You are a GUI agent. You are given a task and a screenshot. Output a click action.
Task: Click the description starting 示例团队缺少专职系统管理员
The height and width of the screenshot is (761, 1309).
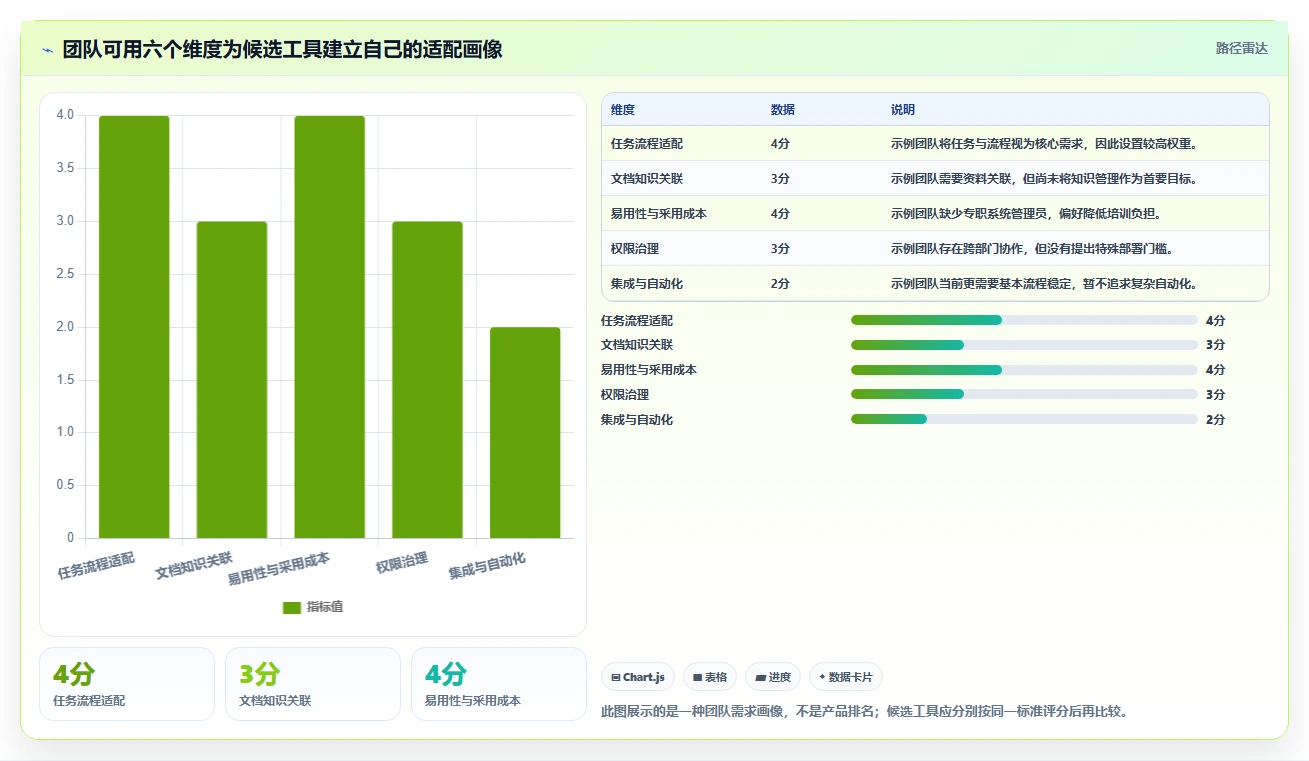1026,214
